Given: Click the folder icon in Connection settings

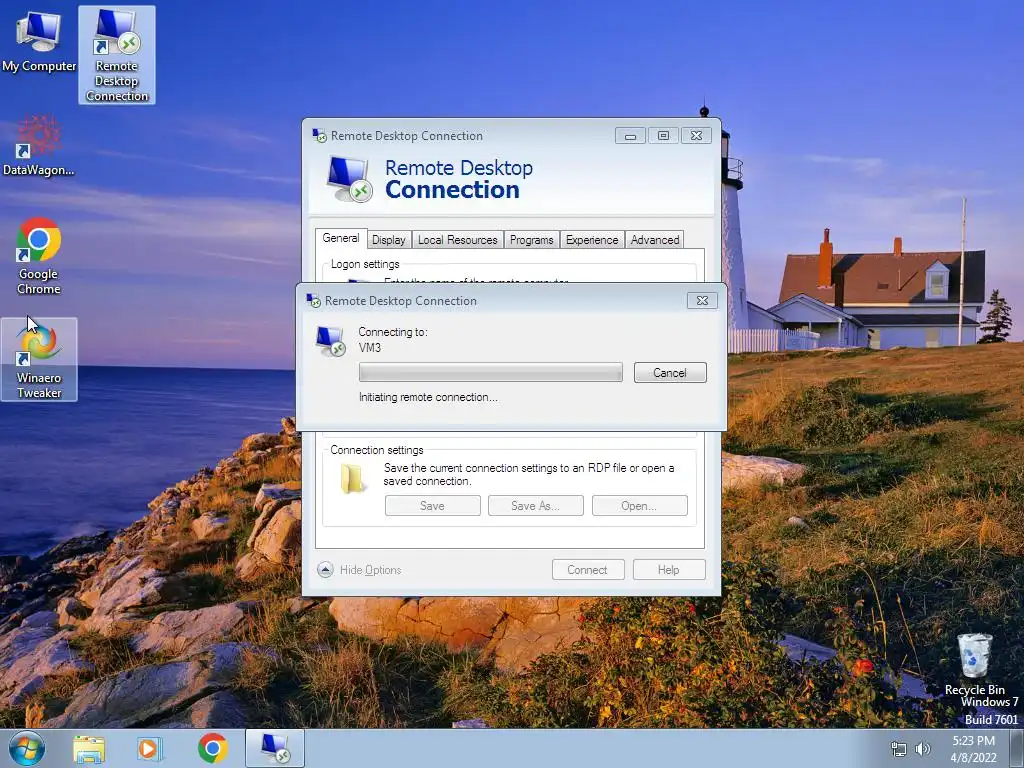Looking at the screenshot, I should [x=353, y=479].
